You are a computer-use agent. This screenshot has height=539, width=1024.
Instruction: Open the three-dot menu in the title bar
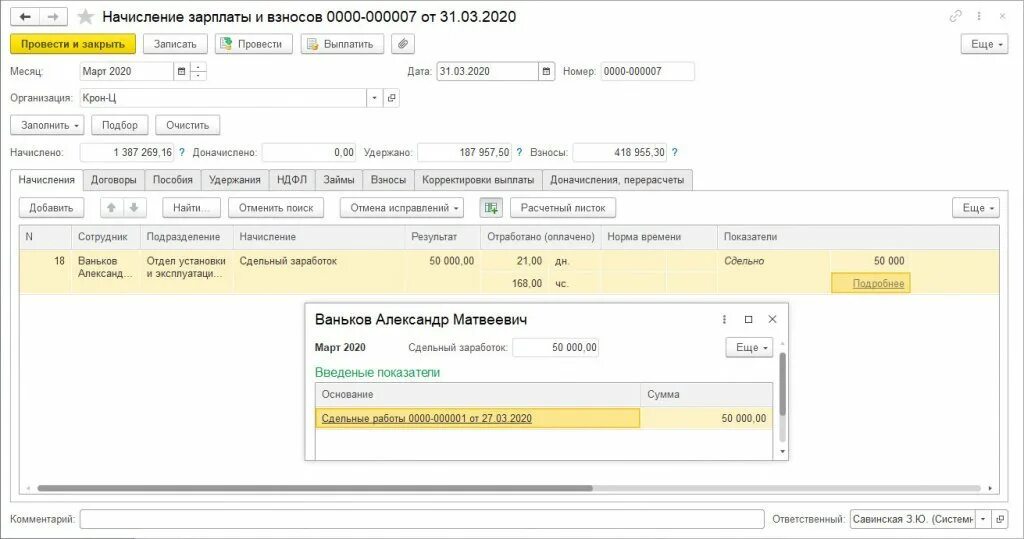click(x=979, y=16)
